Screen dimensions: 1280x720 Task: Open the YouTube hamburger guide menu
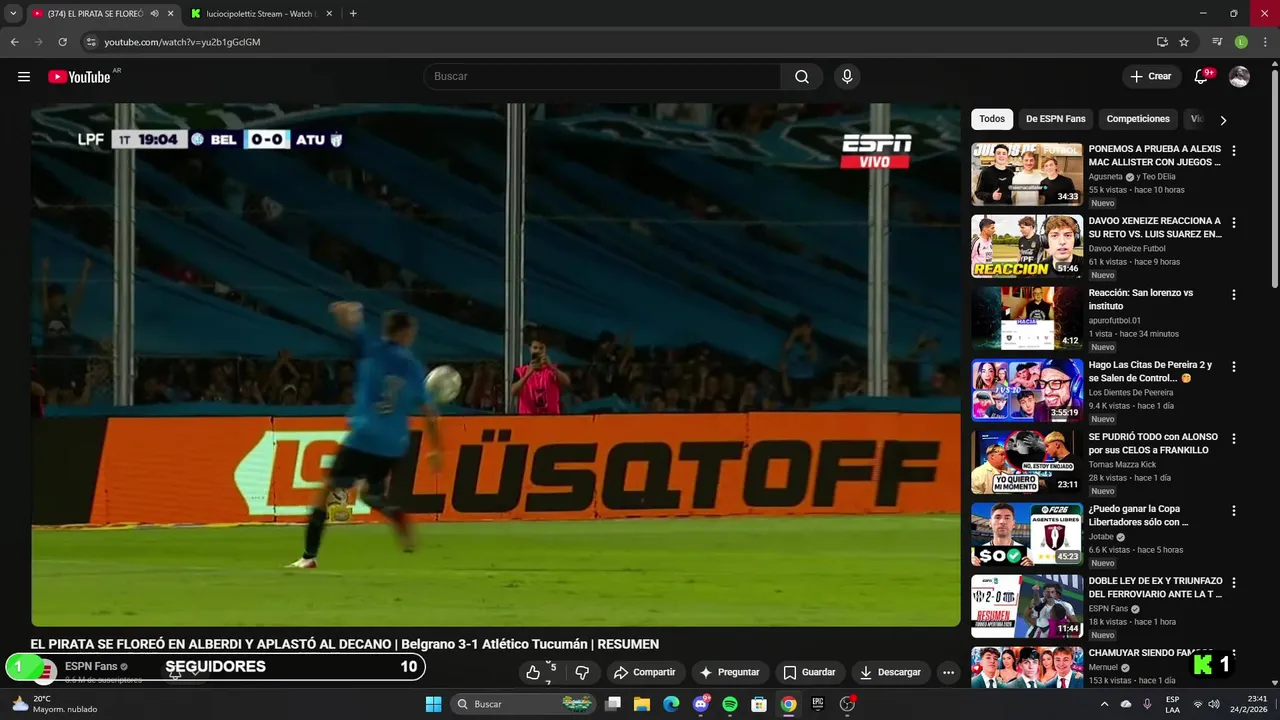pyautogui.click(x=24, y=77)
